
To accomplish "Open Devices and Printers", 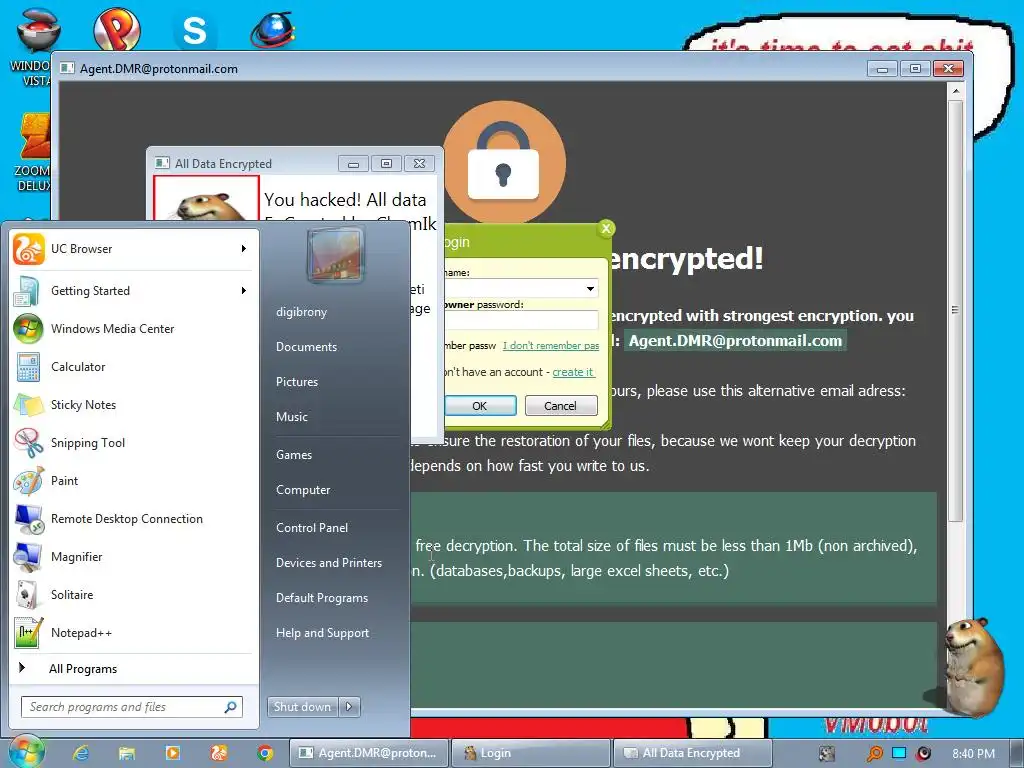I will click(328, 563).
